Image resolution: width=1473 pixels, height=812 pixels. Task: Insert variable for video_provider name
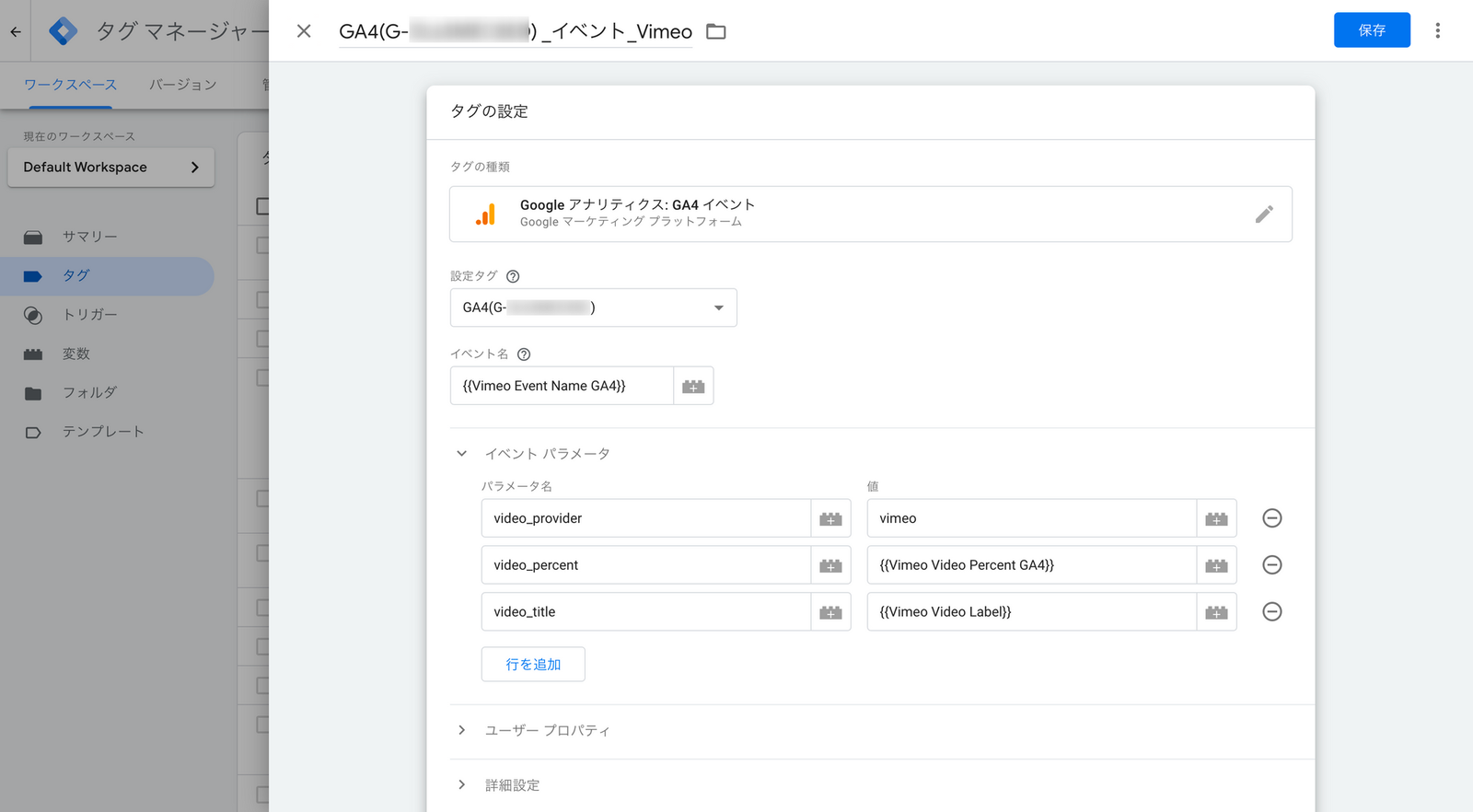[x=830, y=518]
